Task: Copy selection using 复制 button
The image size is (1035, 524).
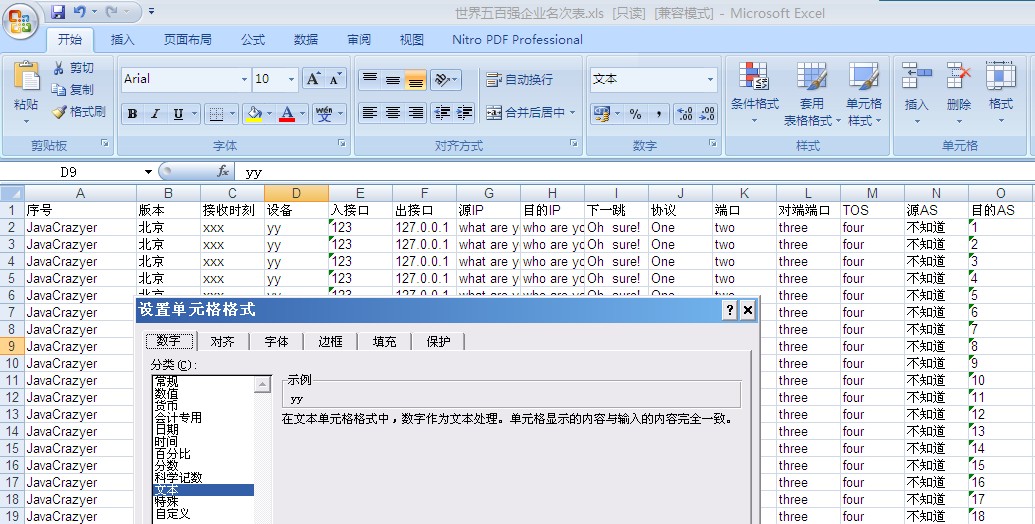Action: pos(74,90)
